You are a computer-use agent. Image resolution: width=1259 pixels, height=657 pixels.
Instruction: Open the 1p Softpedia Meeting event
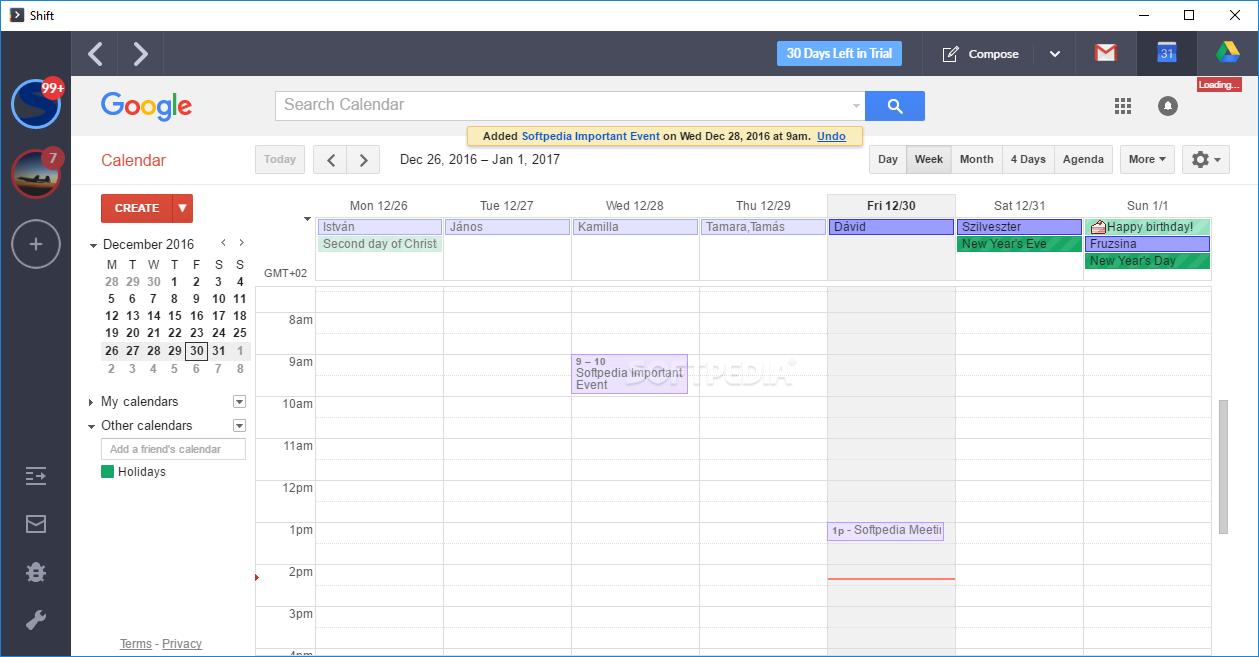point(885,531)
